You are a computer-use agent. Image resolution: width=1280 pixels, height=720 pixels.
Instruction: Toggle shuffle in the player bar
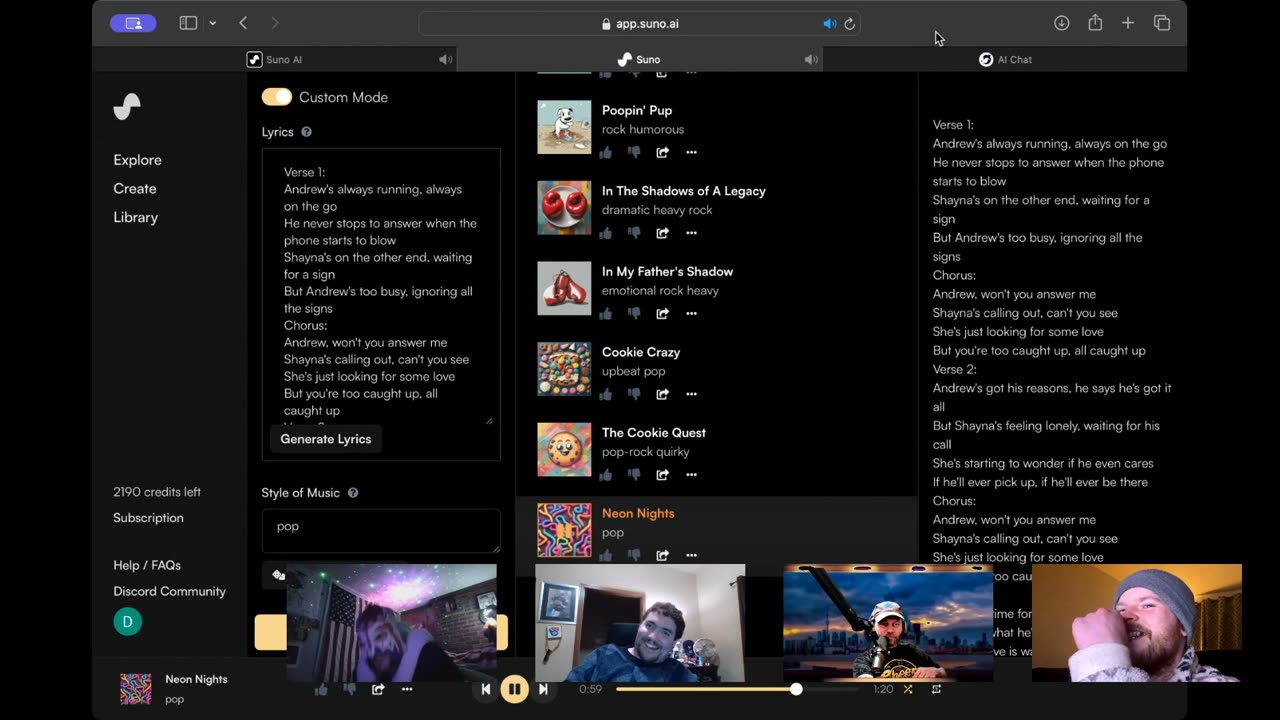tap(908, 689)
